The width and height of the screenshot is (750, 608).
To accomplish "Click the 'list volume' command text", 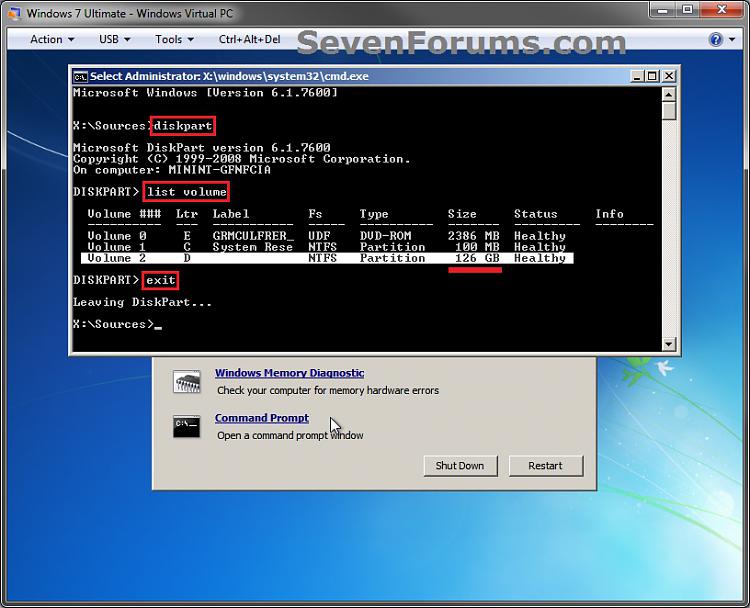I will point(187,192).
